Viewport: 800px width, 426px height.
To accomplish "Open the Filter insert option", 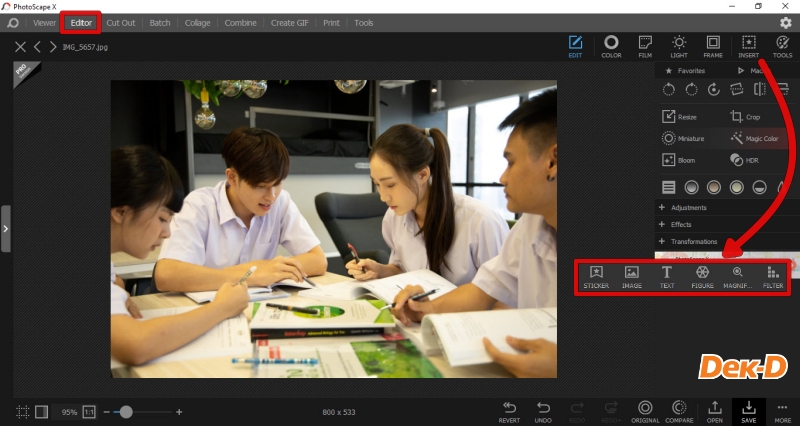I will pyautogui.click(x=773, y=276).
